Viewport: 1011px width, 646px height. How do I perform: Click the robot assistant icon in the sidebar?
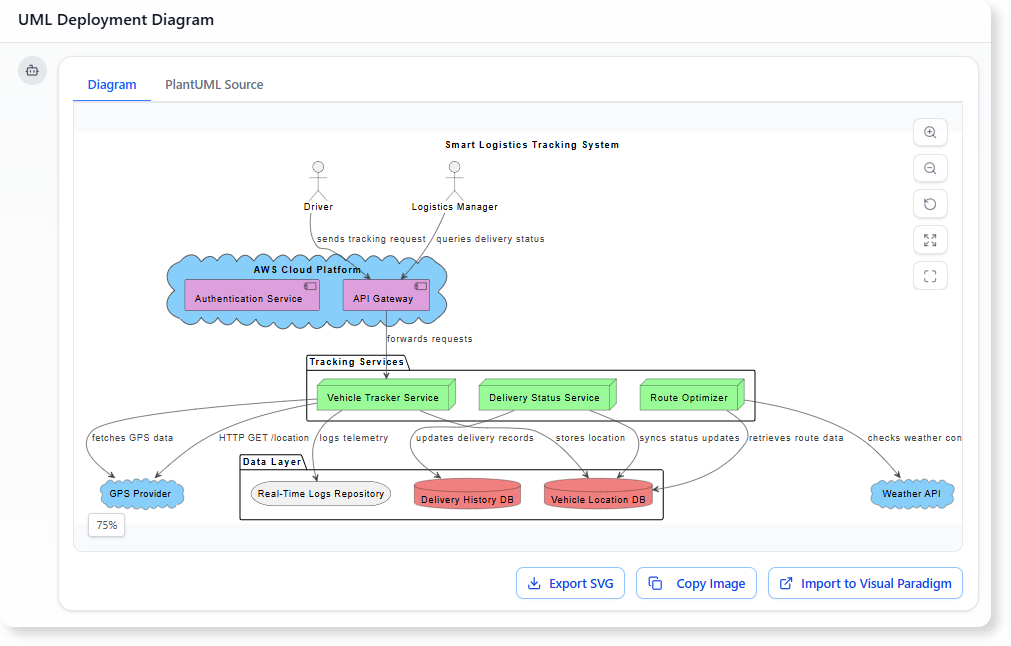pos(32,70)
